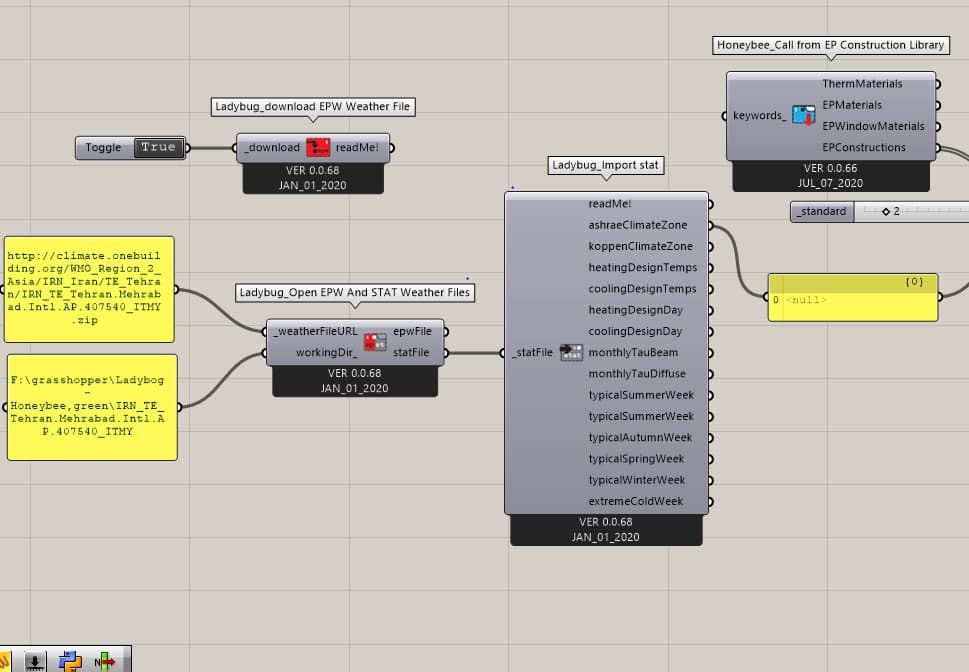Click the red Ladybug download EPW component icon
Screen dimensions: 969x672
point(318,147)
